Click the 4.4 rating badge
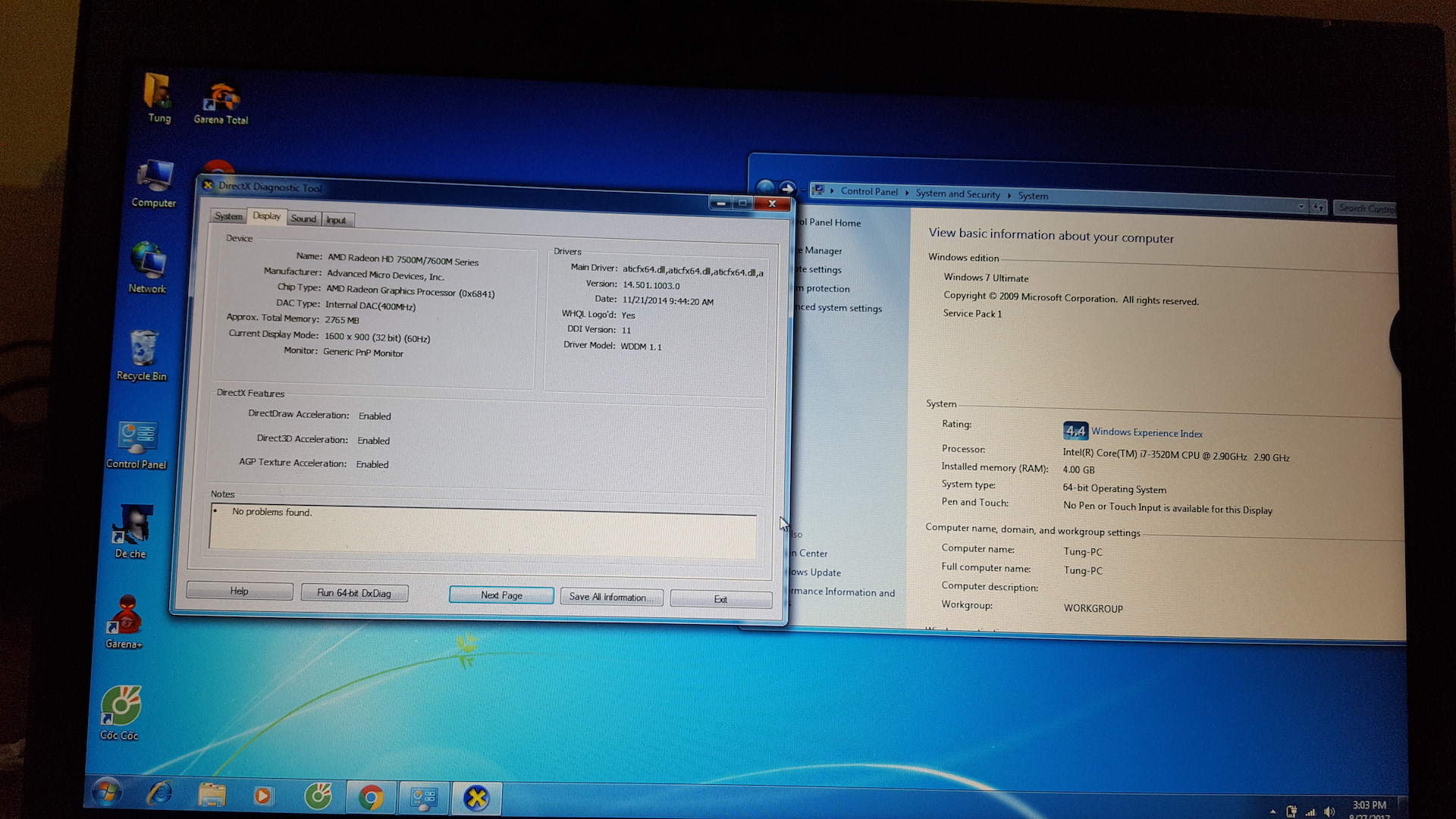 coord(1075,431)
